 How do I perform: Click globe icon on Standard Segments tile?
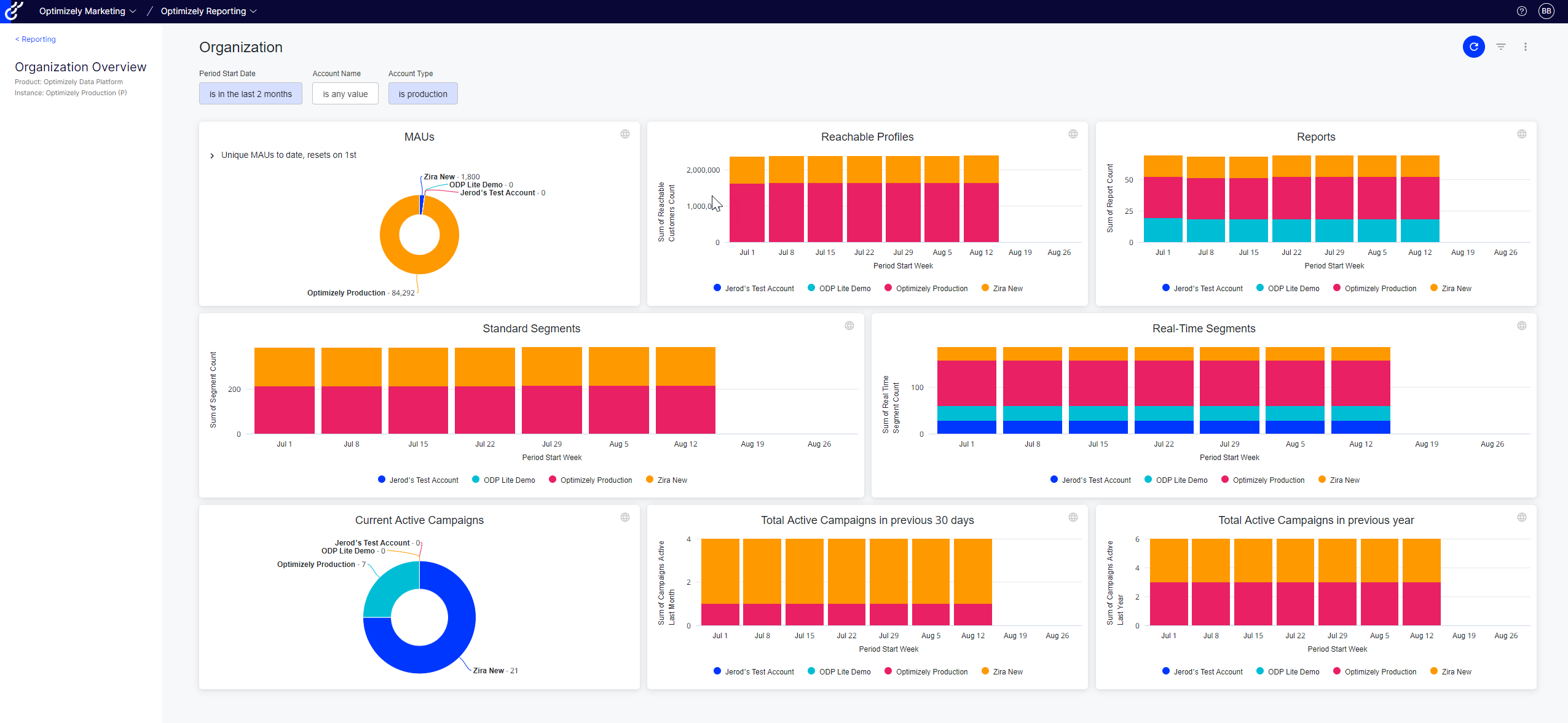tap(849, 326)
